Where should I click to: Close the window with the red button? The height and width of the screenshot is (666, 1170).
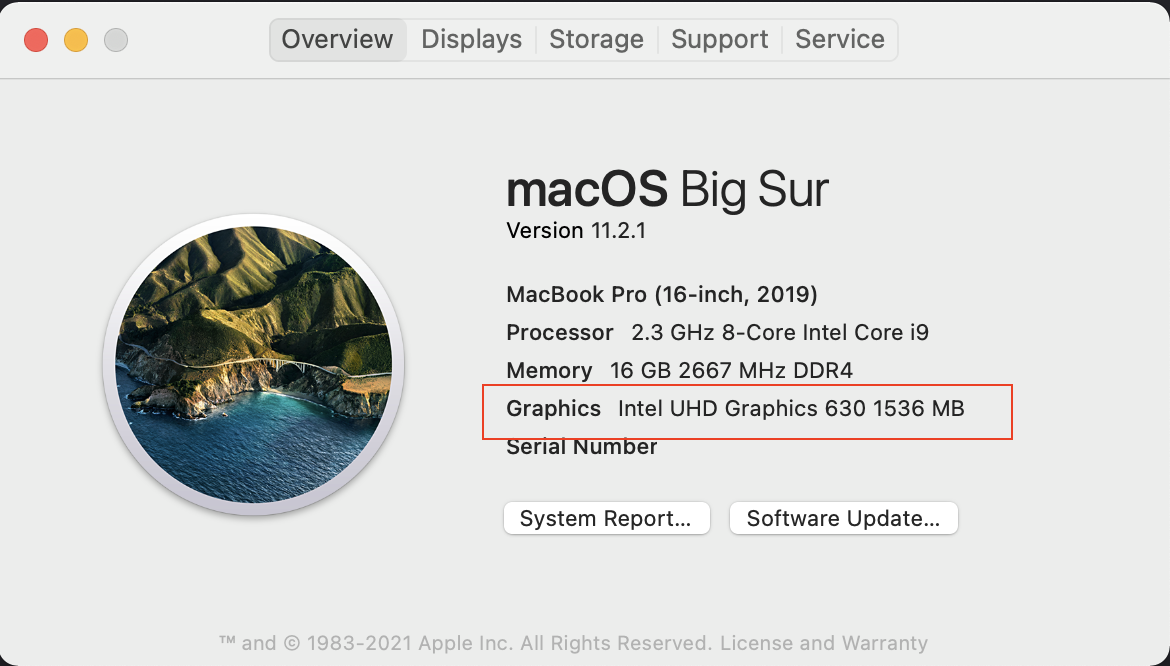pyautogui.click(x=36, y=40)
